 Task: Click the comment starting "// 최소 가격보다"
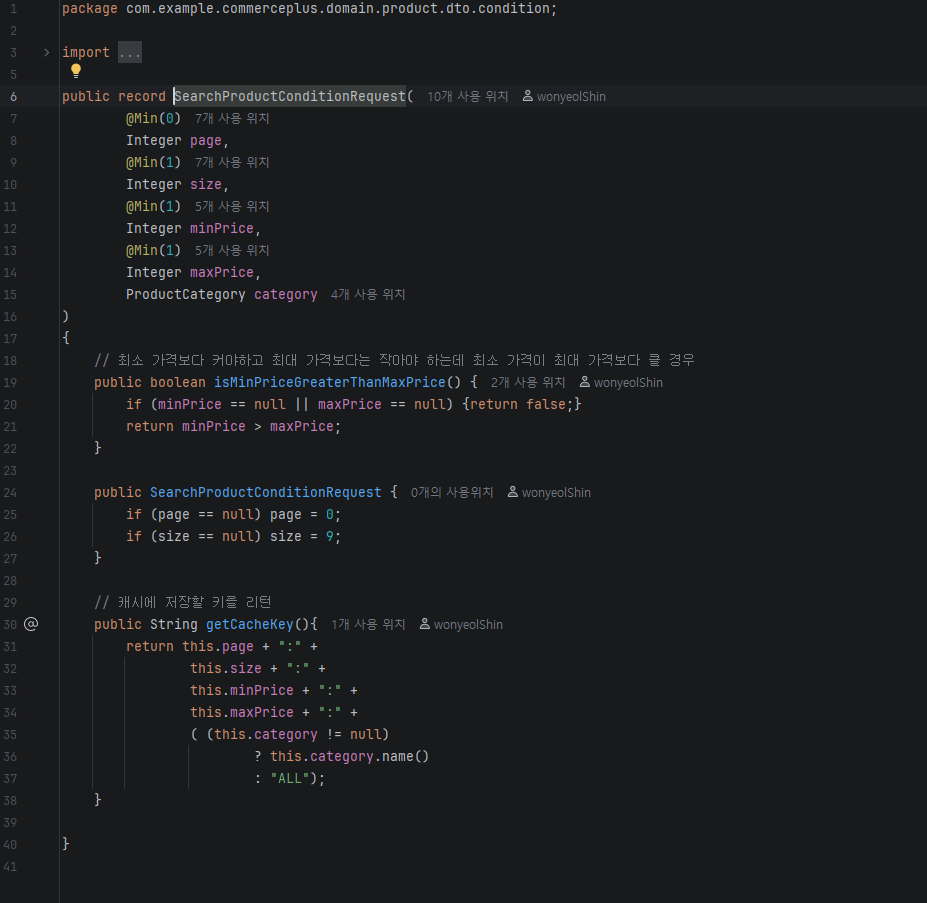(394, 360)
